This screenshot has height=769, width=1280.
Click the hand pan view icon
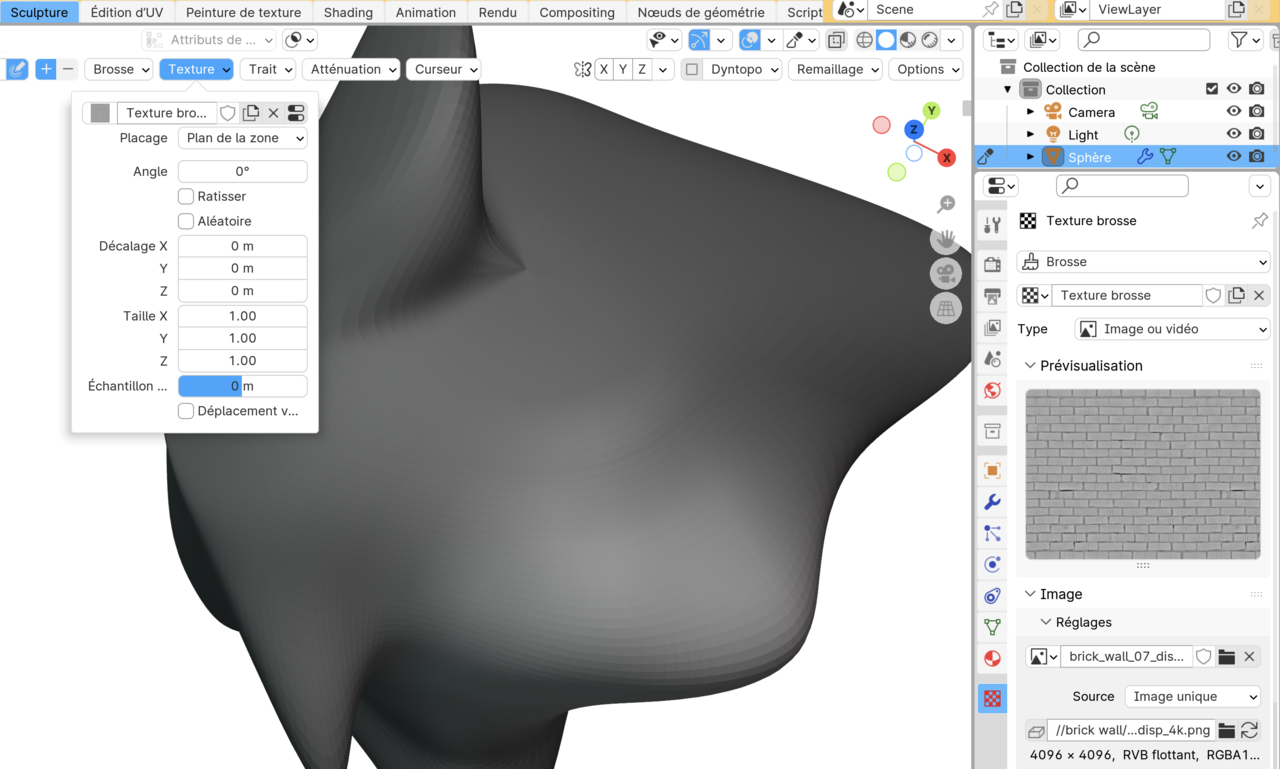[x=945, y=239]
